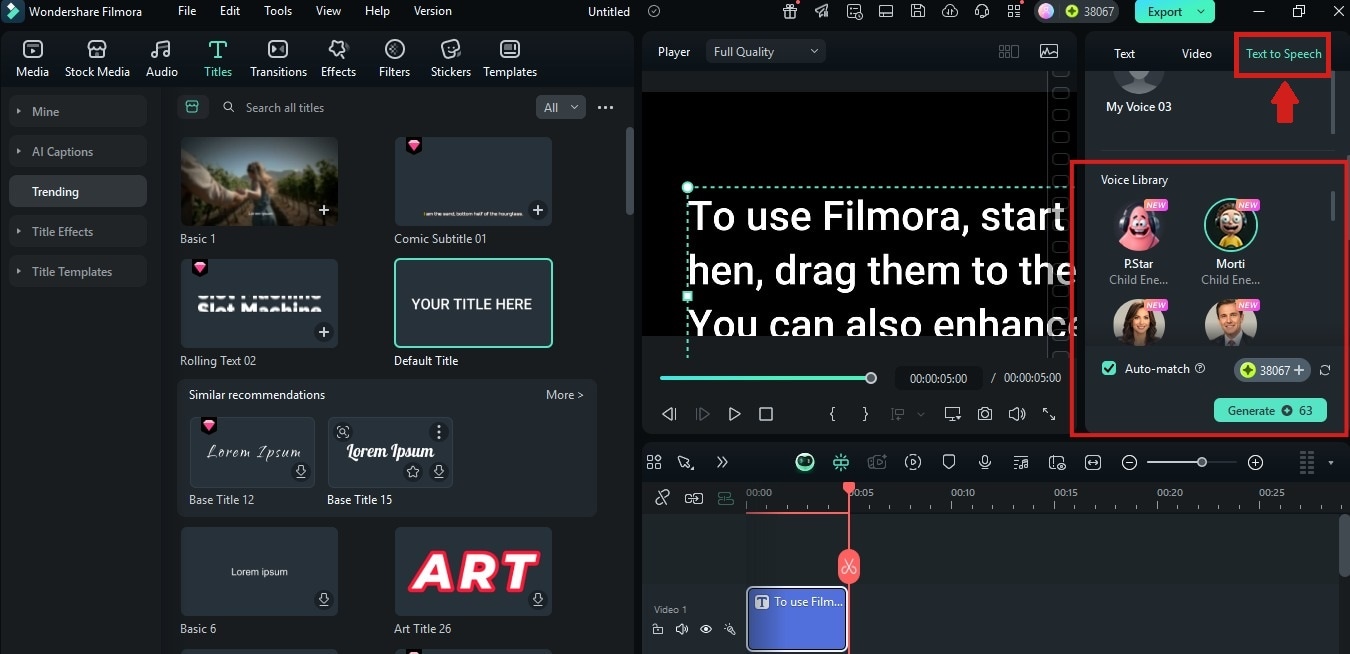1350x654 pixels.
Task: Open the Filters panel
Action: click(x=394, y=59)
